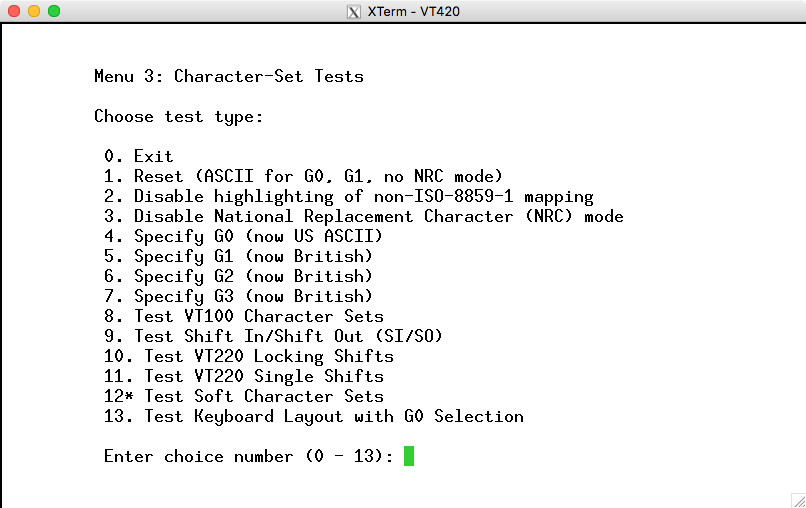Click the X11 icon in the title bar
Viewport: 806px width, 508px height.
coord(353,12)
